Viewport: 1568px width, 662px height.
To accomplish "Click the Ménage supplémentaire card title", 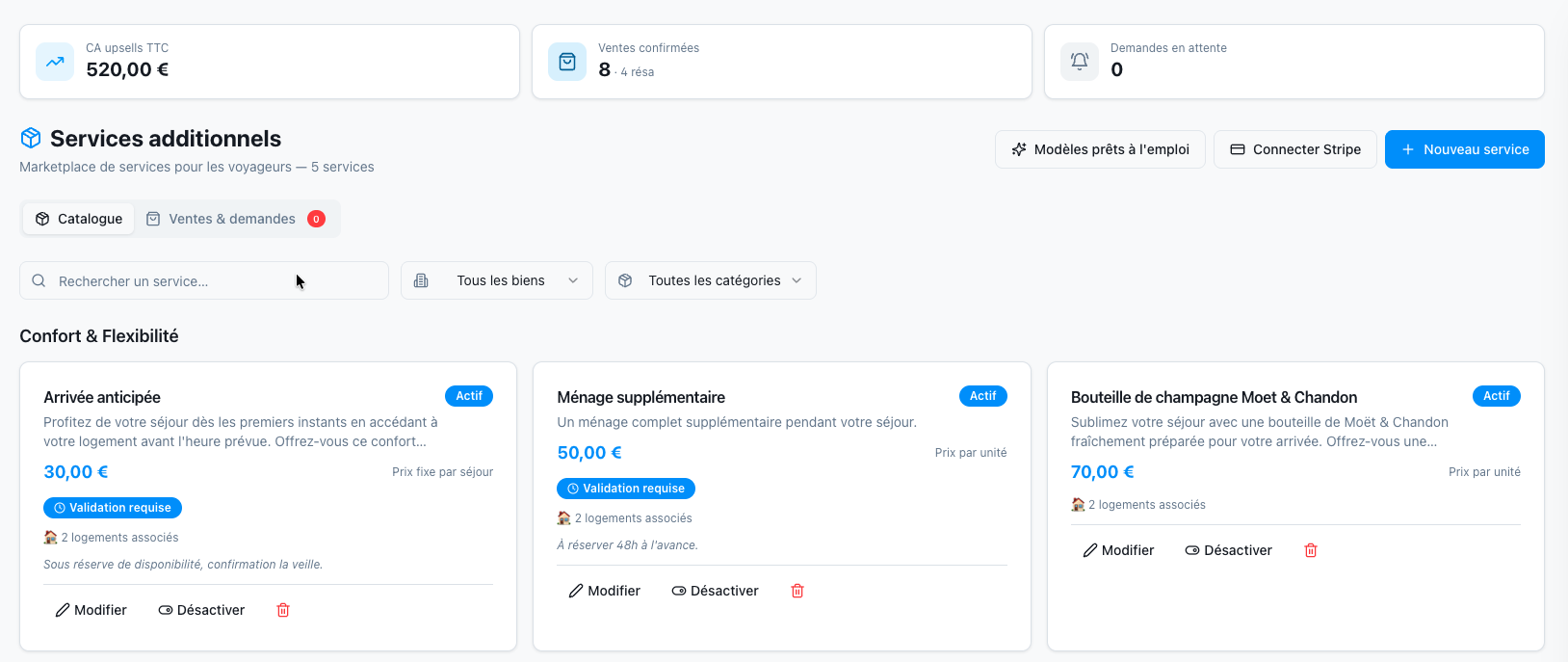I will tap(641, 397).
